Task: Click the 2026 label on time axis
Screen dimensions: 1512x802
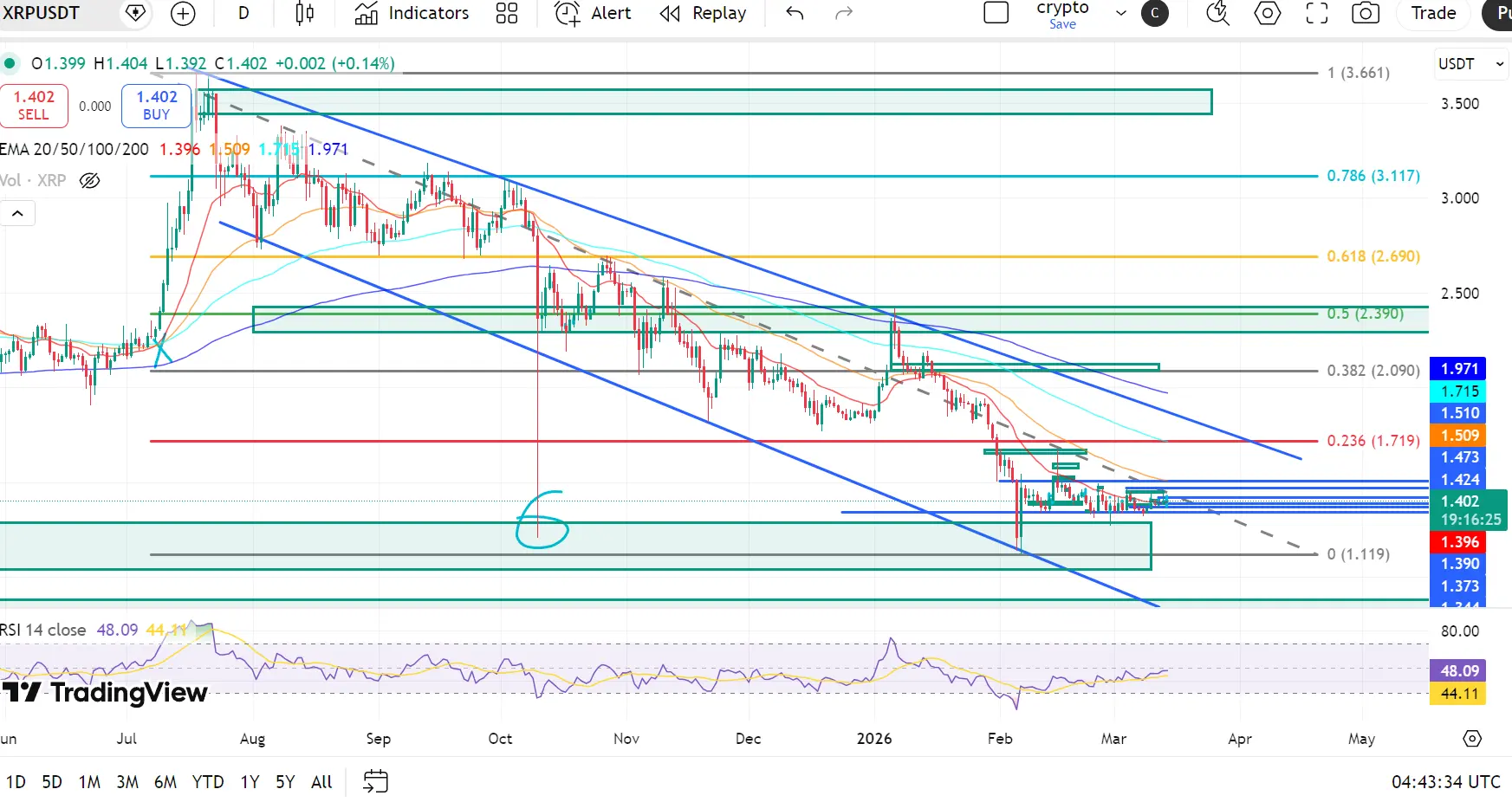Action: 874,739
